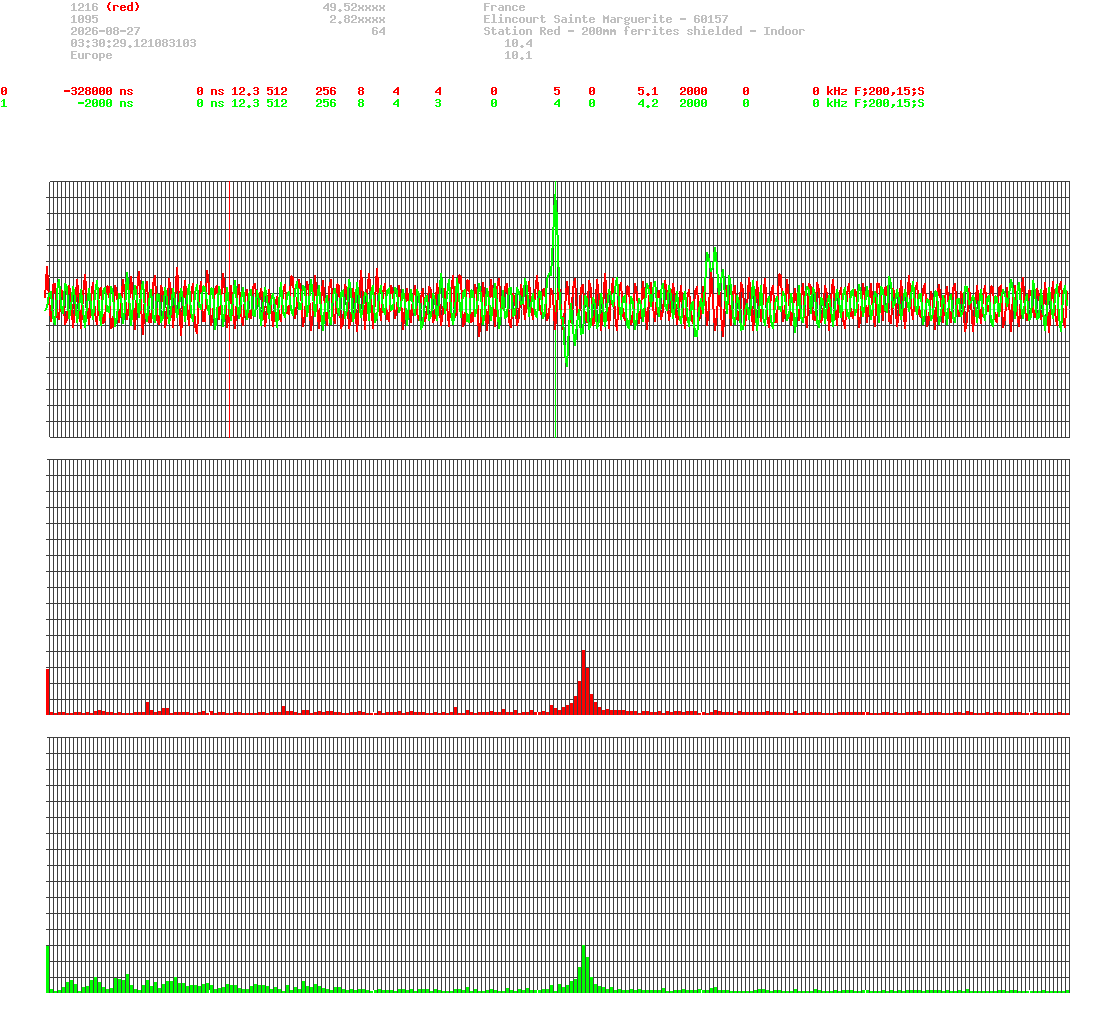Click the leftmost tall green spectrum bar
The height and width of the screenshot is (1015, 1095).
pyautogui.click(x=48, y=969)
